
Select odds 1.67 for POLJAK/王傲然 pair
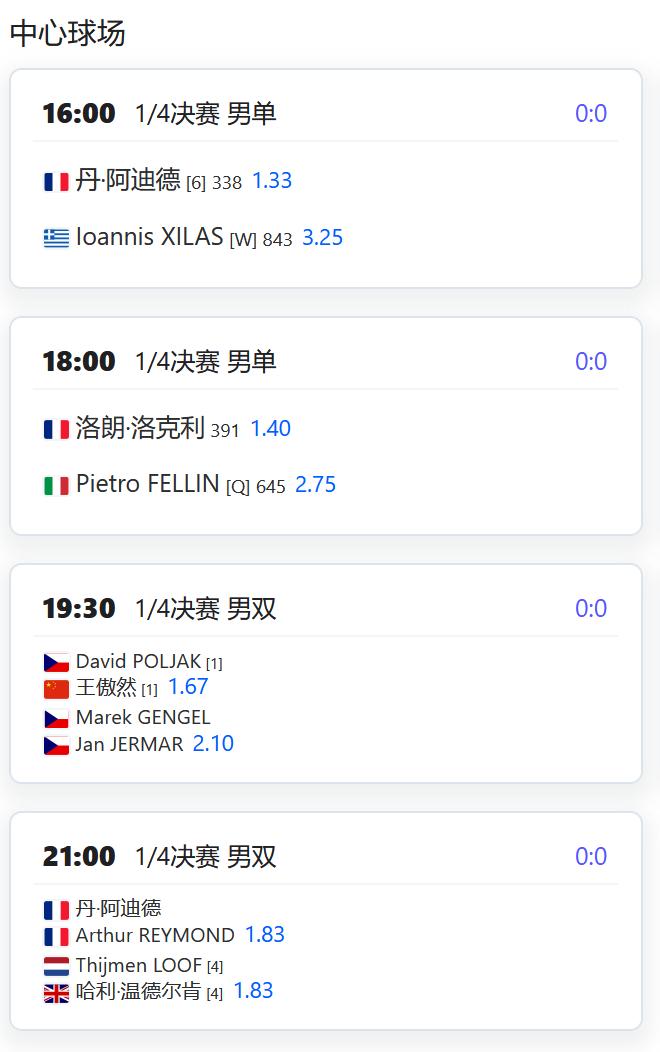click(188, 686)
